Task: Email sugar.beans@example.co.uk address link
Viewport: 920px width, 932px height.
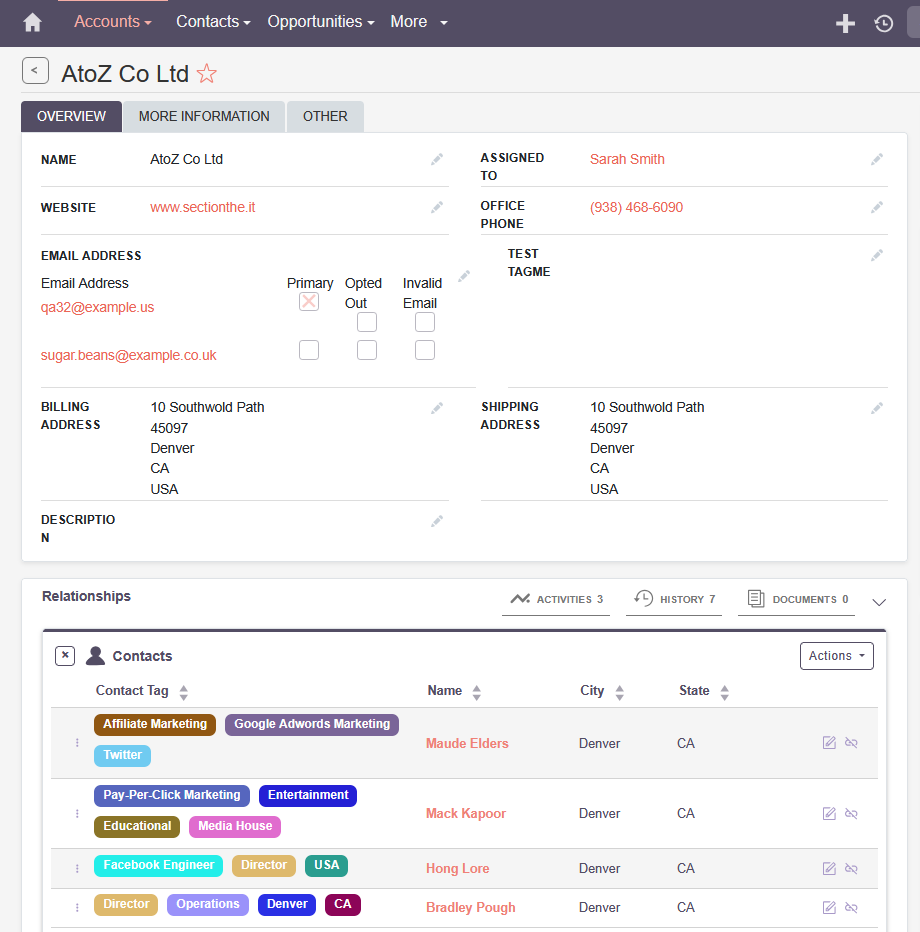Action: point(128,355)
